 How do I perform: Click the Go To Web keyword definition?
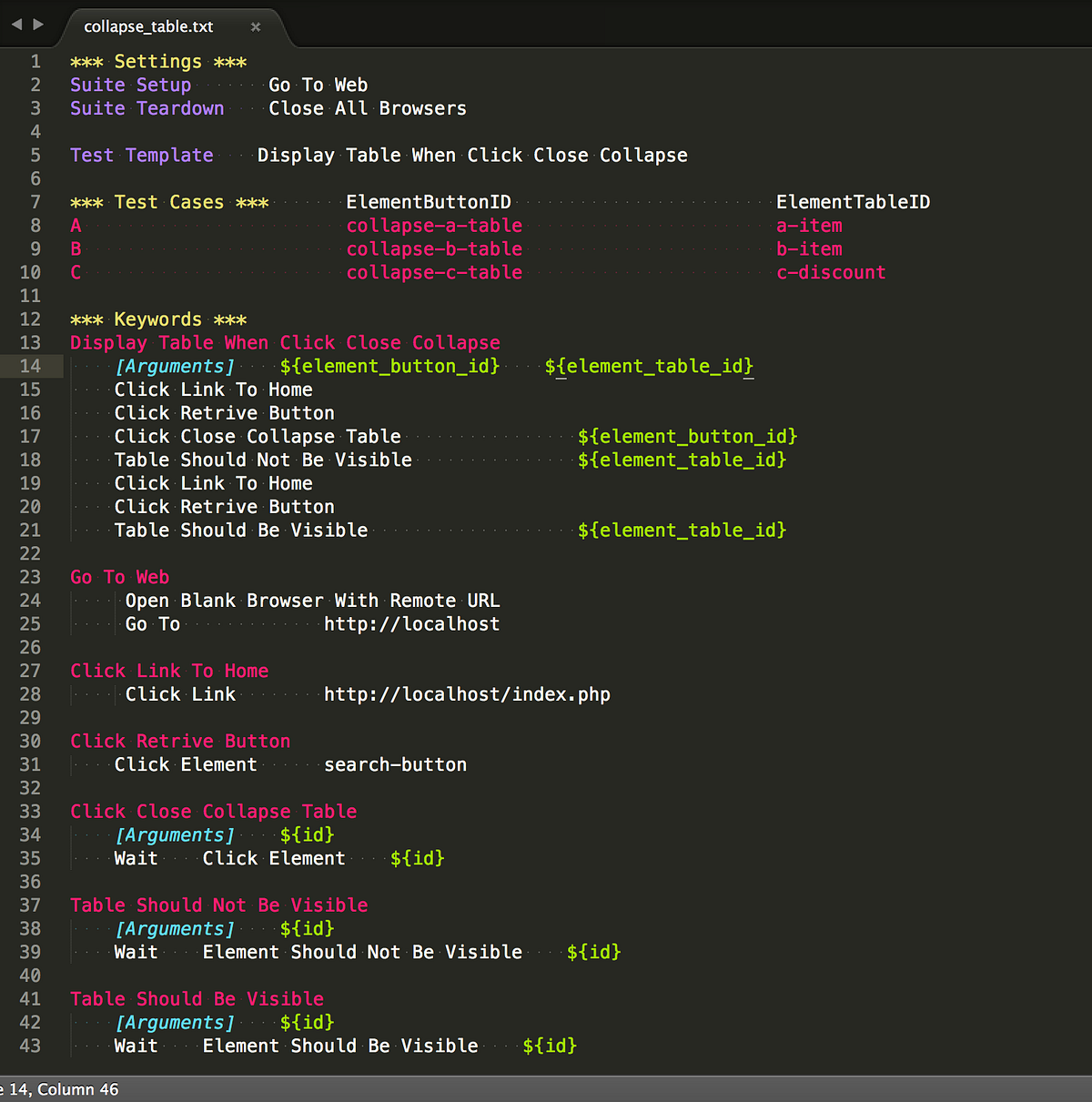click(118, 576)
